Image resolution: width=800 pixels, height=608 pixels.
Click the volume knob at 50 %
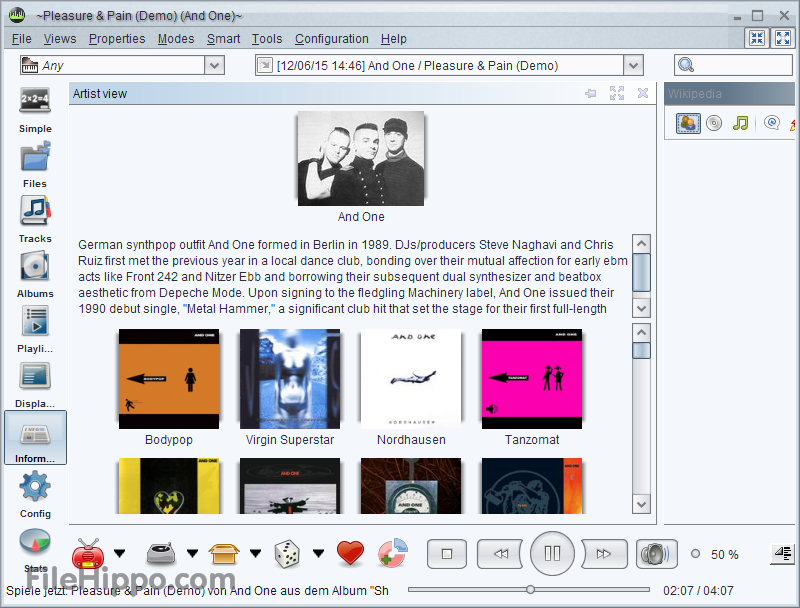pos(695,553)
